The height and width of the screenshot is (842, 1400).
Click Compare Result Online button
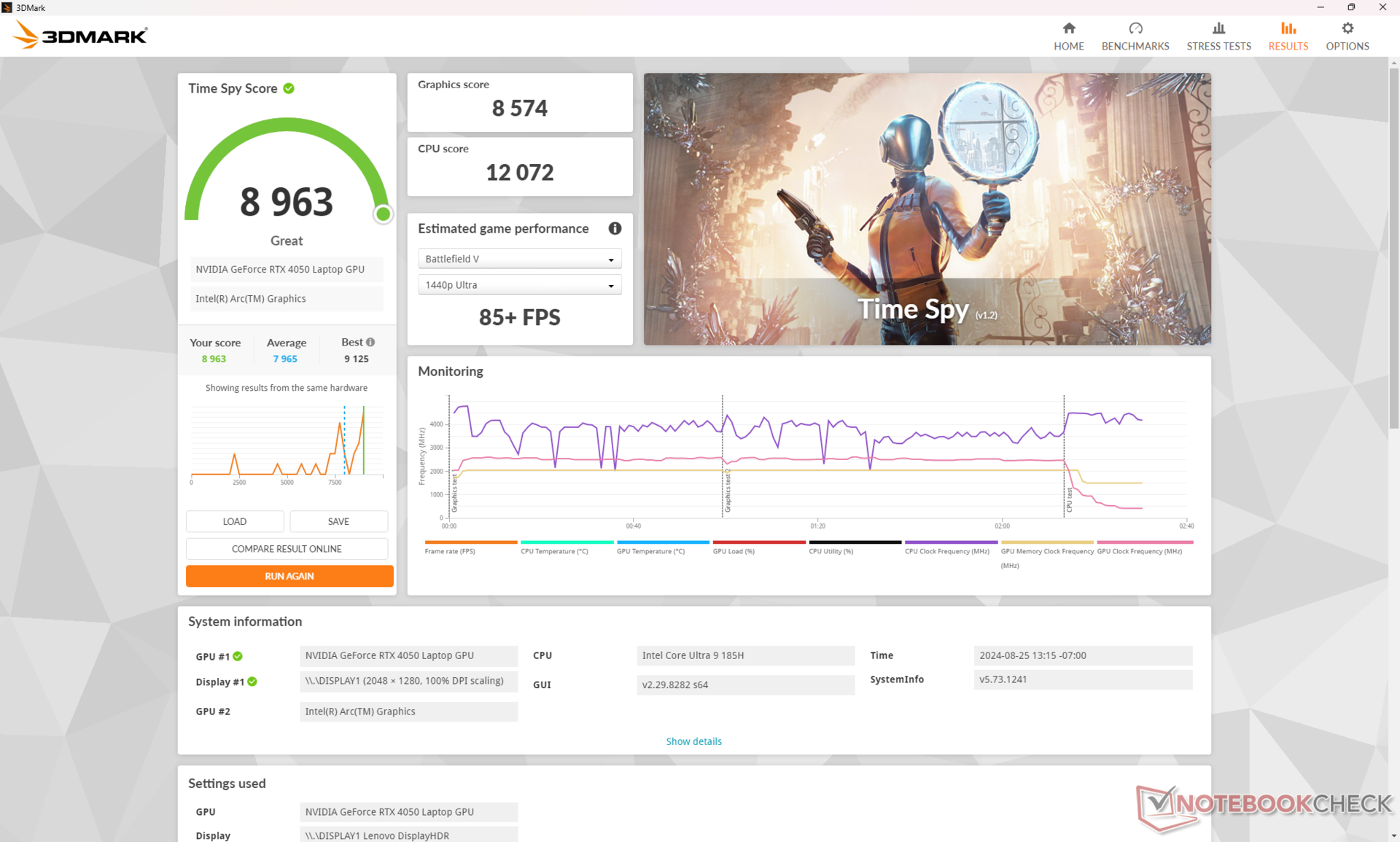click(x=287, y=549)
